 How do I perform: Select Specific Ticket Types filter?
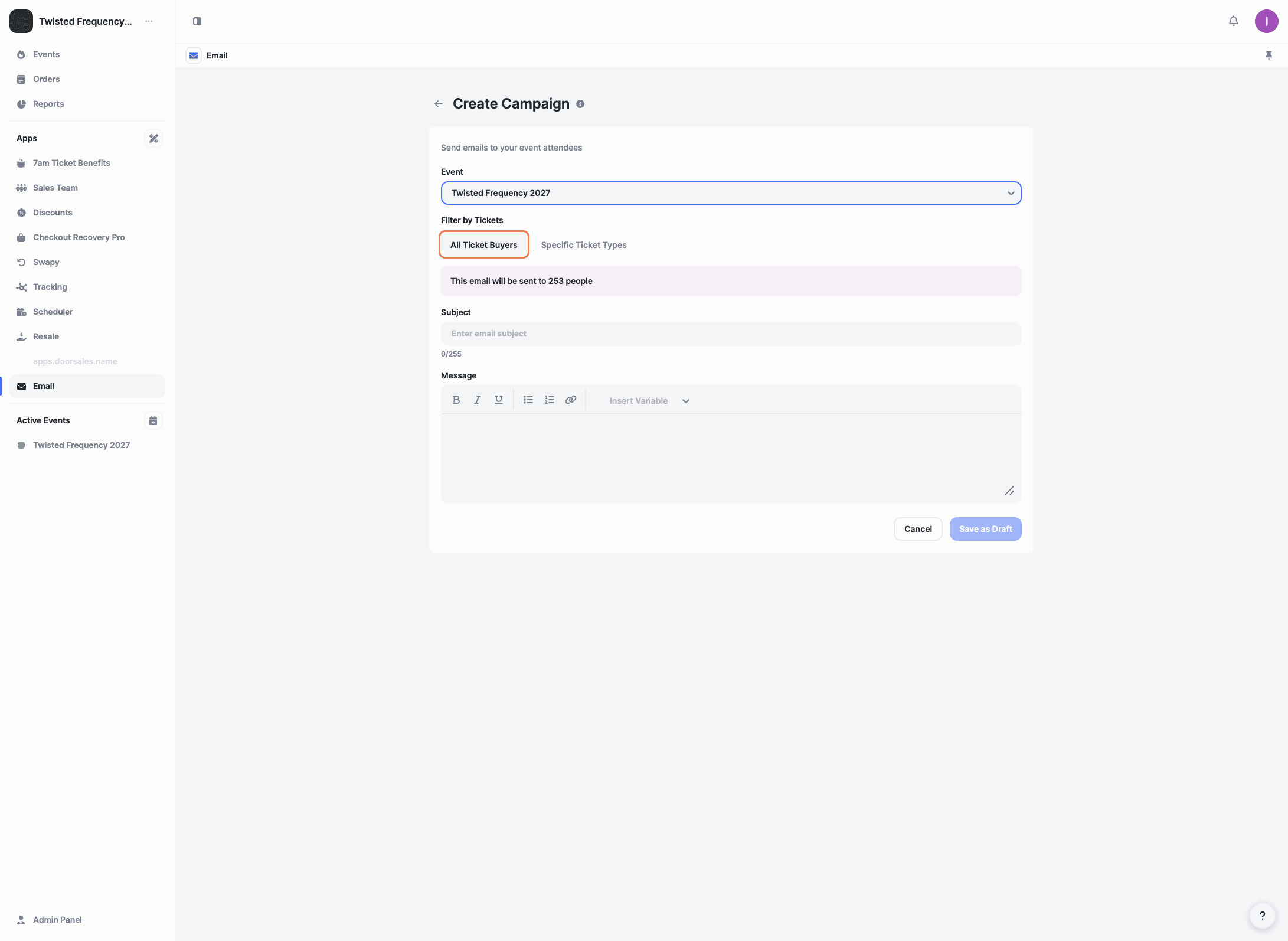pyautogui.click(x=583, y=245)
